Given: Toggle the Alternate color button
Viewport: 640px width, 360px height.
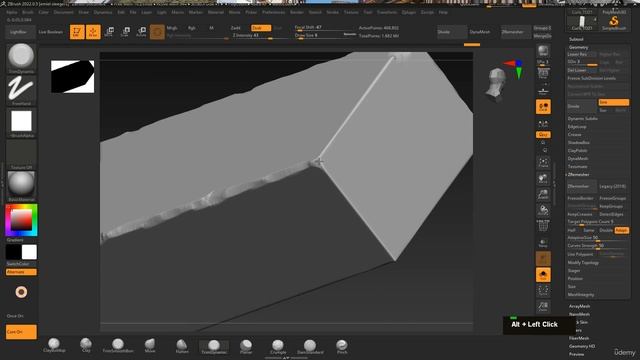Looking at the screenshot, I should point(21,272).
